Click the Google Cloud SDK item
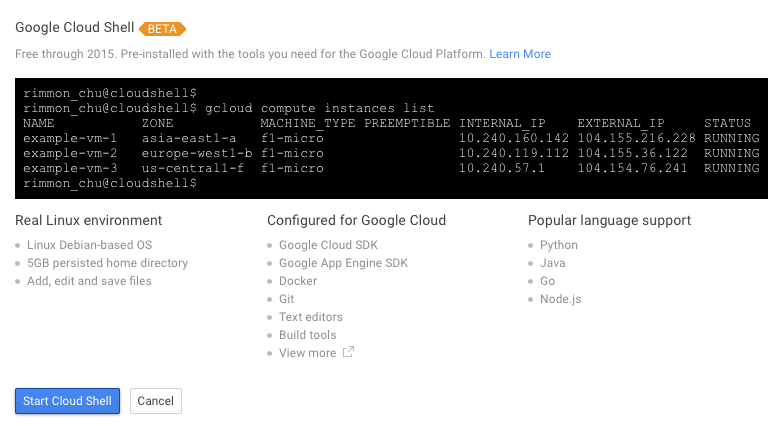 tap(328, 245)
